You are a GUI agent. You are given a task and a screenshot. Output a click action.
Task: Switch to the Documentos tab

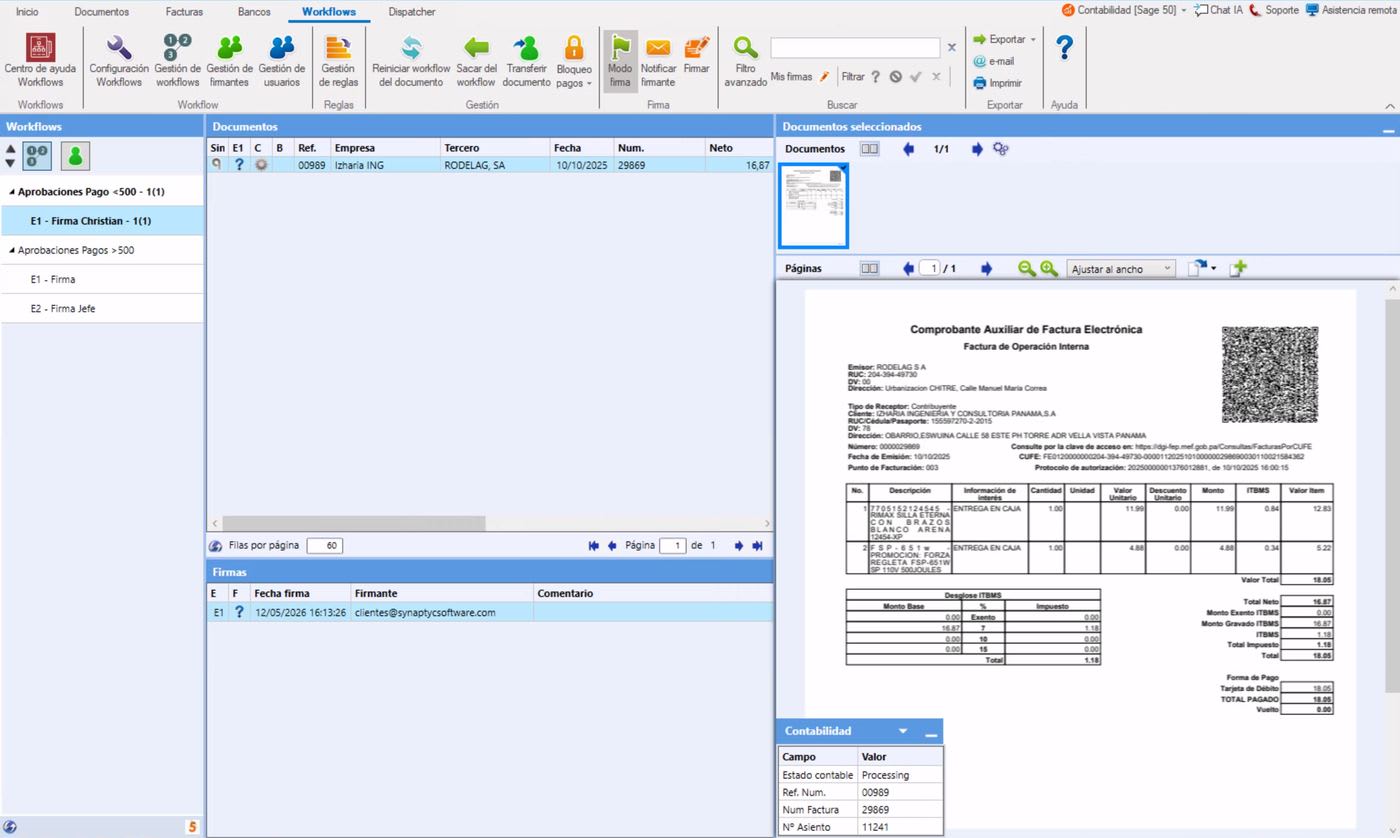point(101,12)
